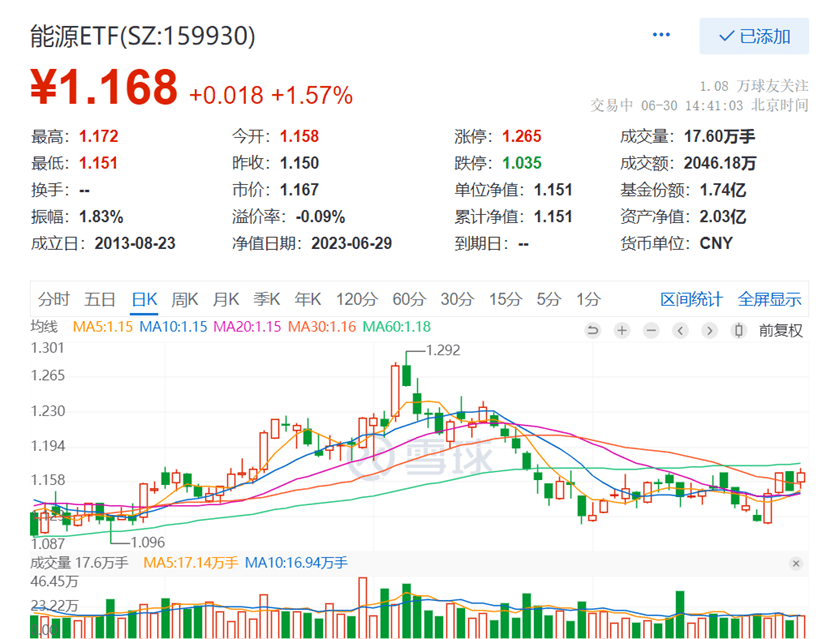Viewport: 831px width, 639px height.
Task: Click the MA20:1.15 moving average label
Action: tap(247, 326)
